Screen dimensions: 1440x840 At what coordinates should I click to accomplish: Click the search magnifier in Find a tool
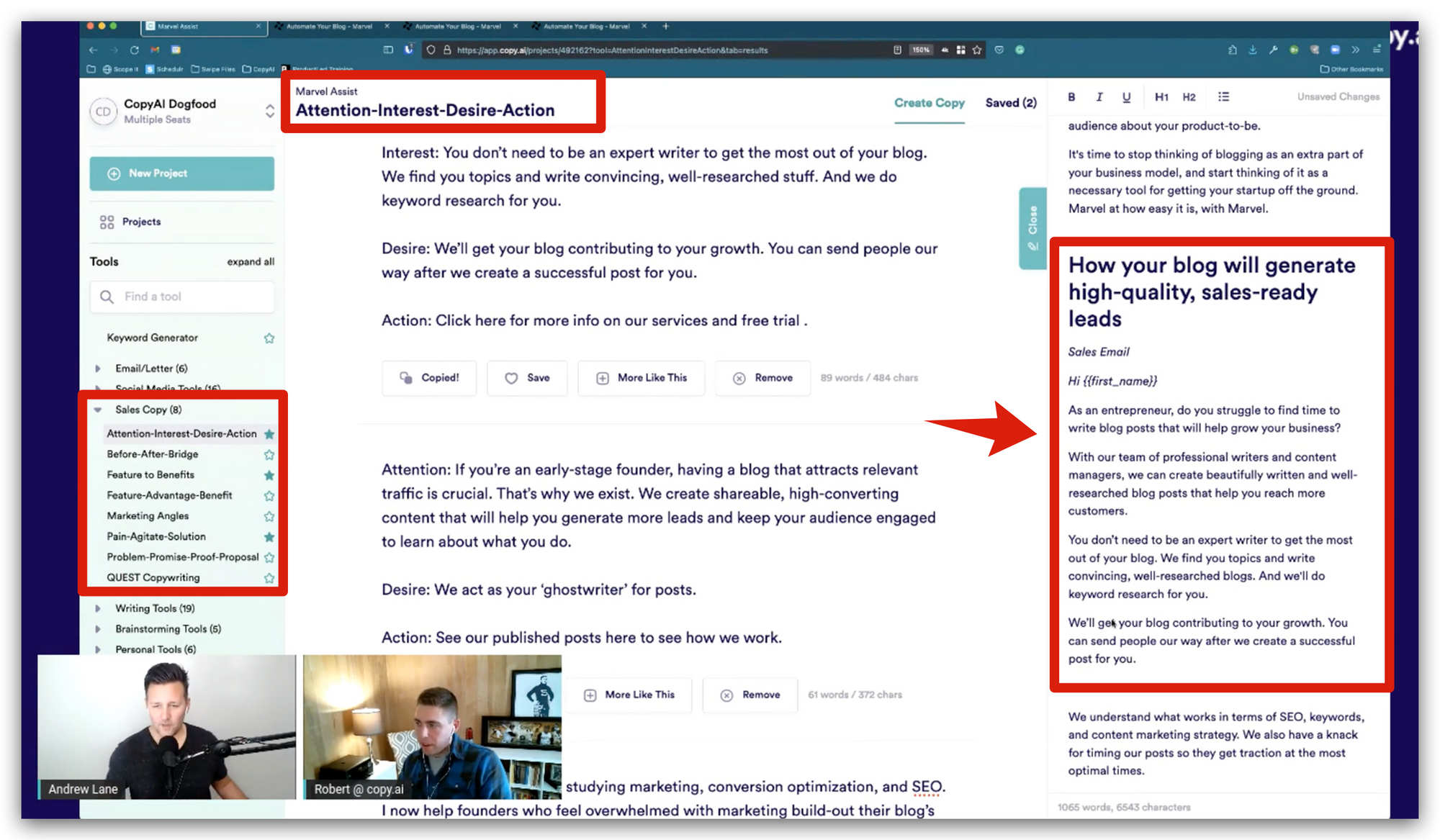point(107,297)
